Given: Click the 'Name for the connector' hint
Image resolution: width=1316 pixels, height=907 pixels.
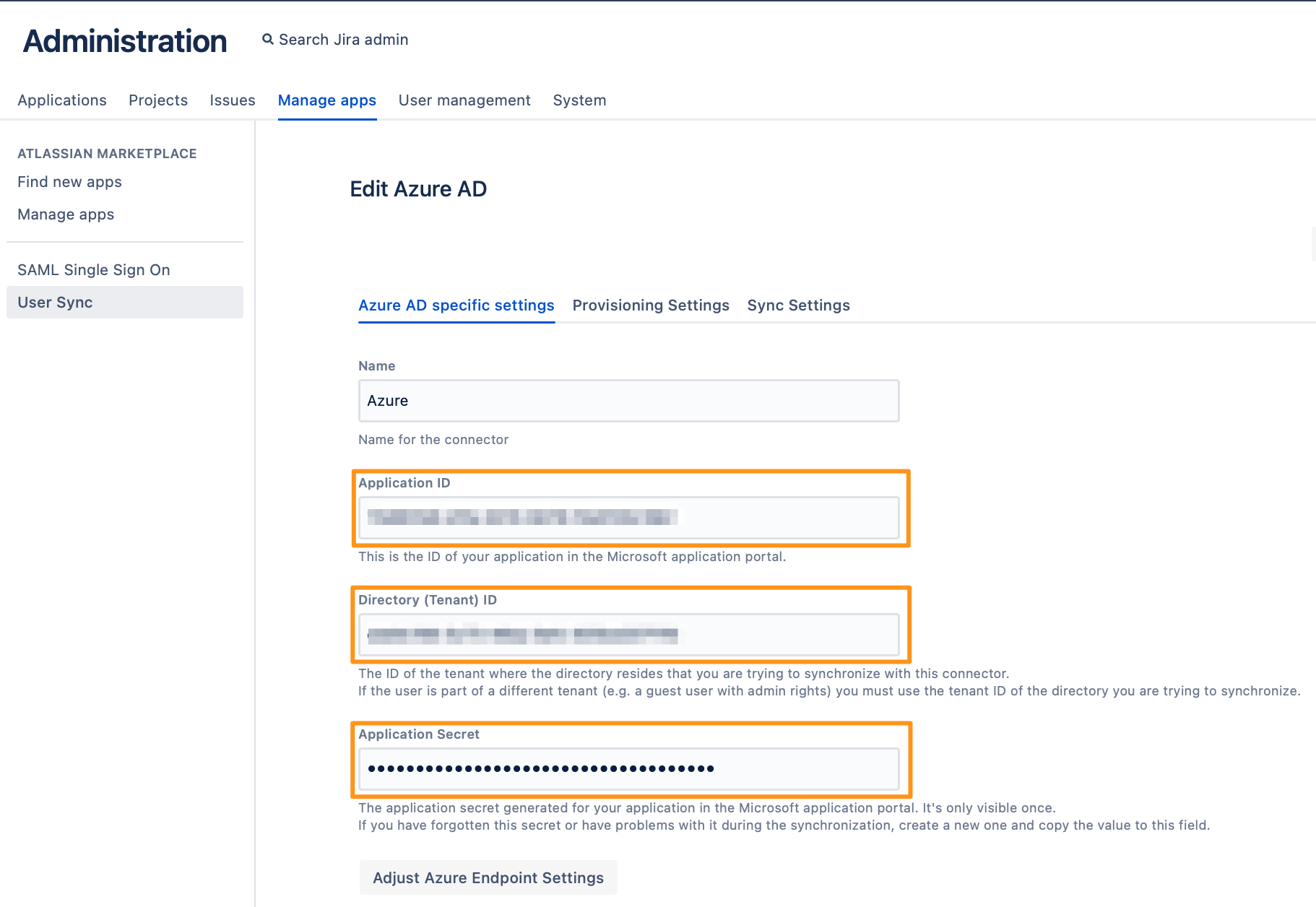Looking at the screenshot, I should (433, 440).
